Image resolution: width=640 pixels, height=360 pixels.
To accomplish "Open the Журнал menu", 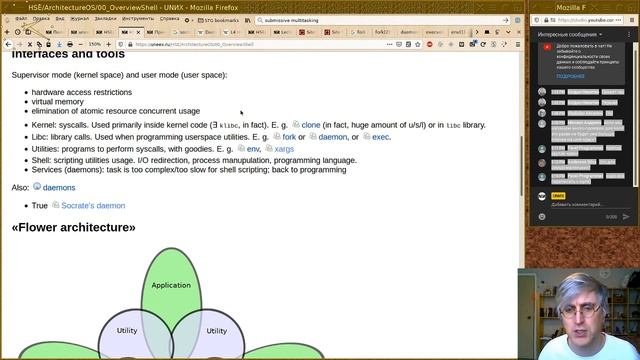I will (x=80, y=19).
